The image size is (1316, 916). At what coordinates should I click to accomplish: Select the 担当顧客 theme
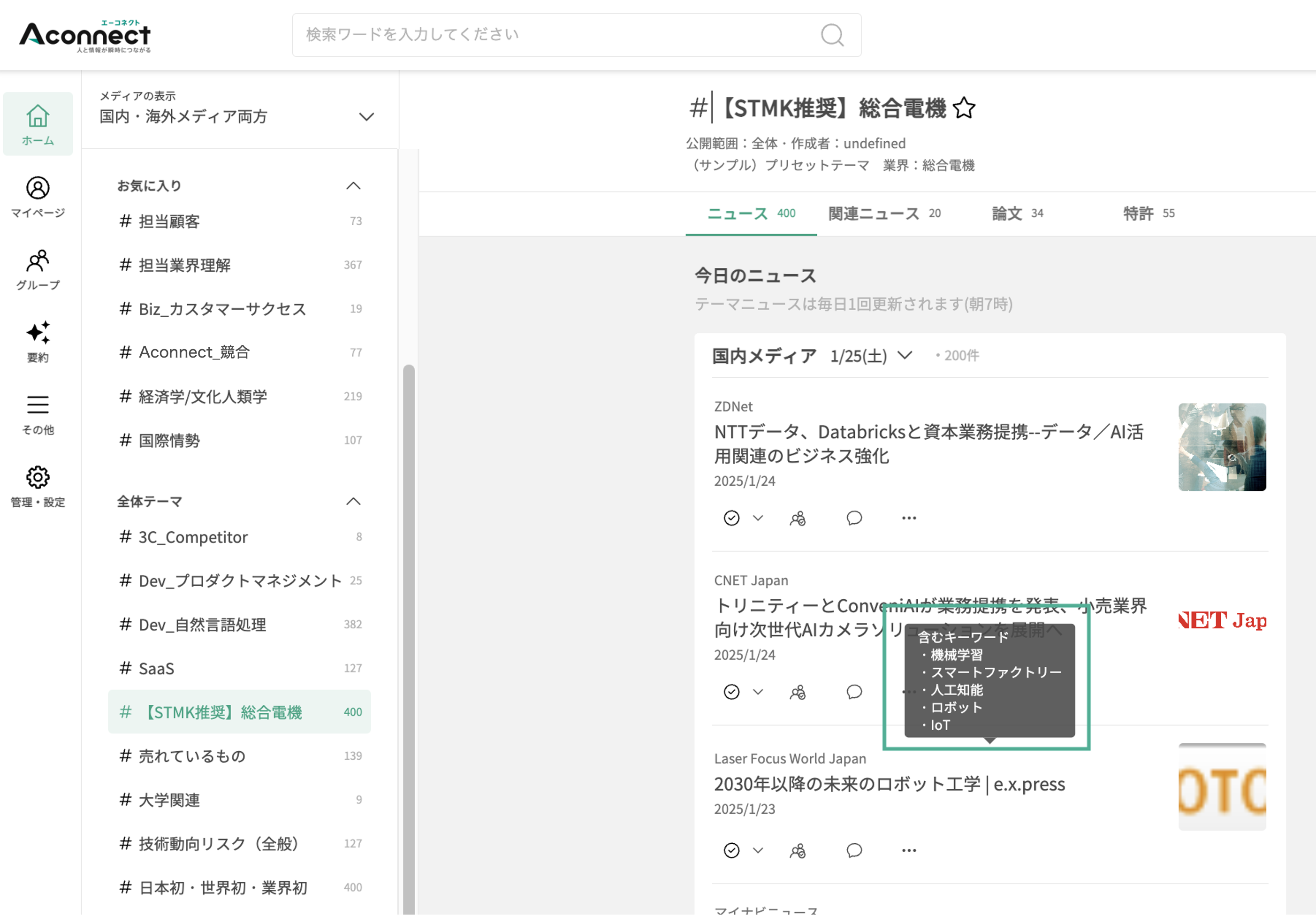click(240, 221)
